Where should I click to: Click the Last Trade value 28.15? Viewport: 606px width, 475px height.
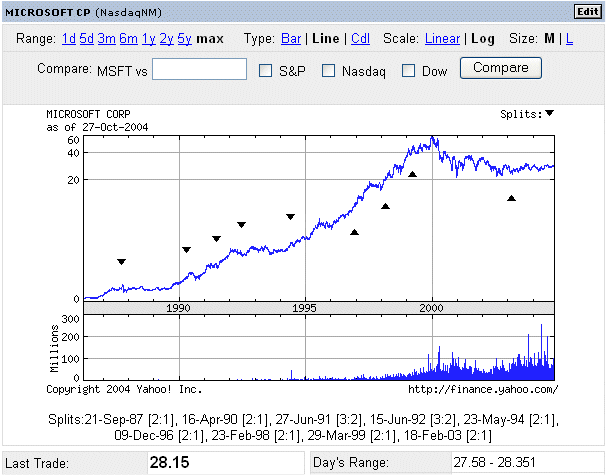pos(169,462)
